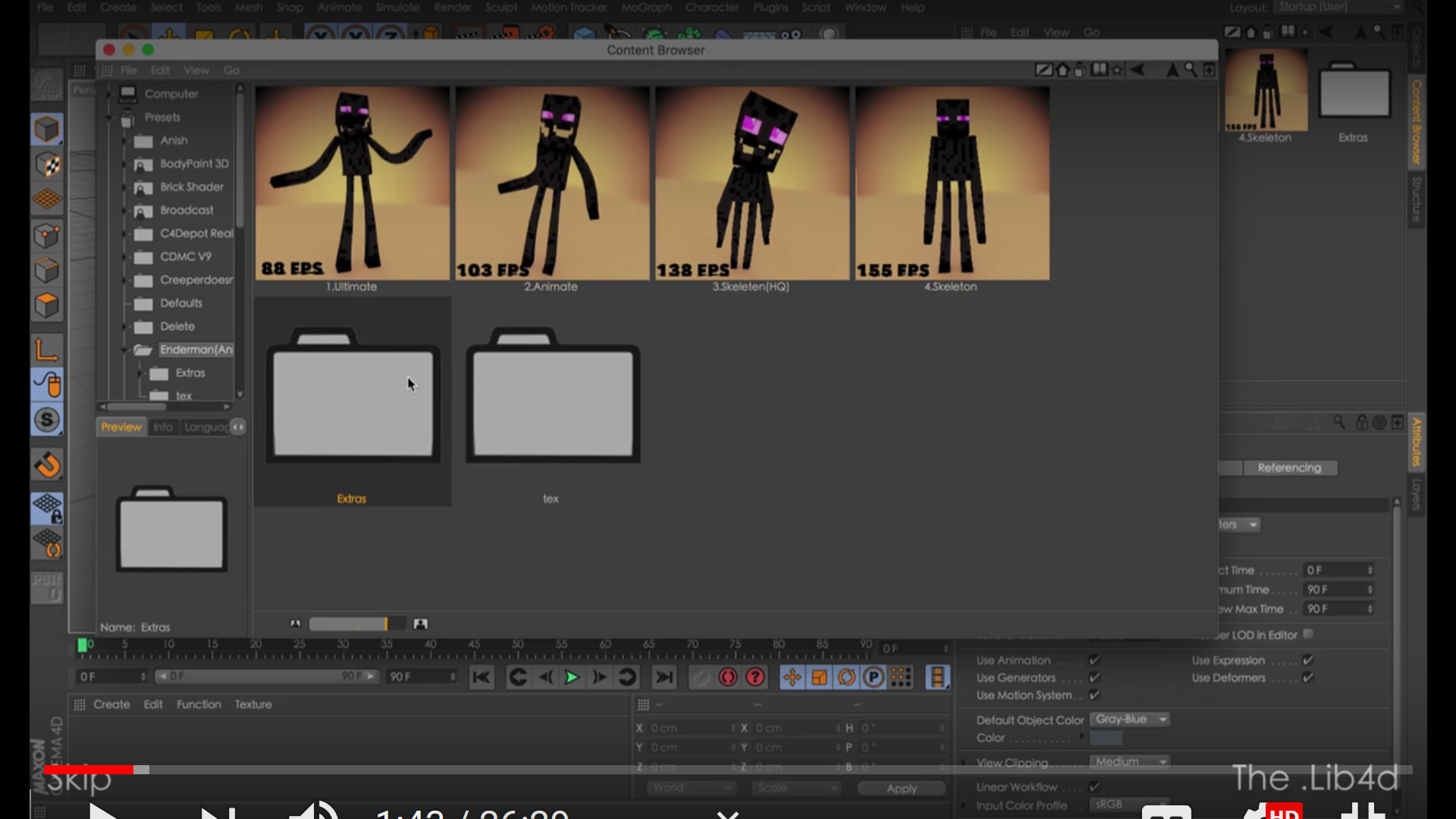Open Content Browser View menu

[x=196, y=70]
